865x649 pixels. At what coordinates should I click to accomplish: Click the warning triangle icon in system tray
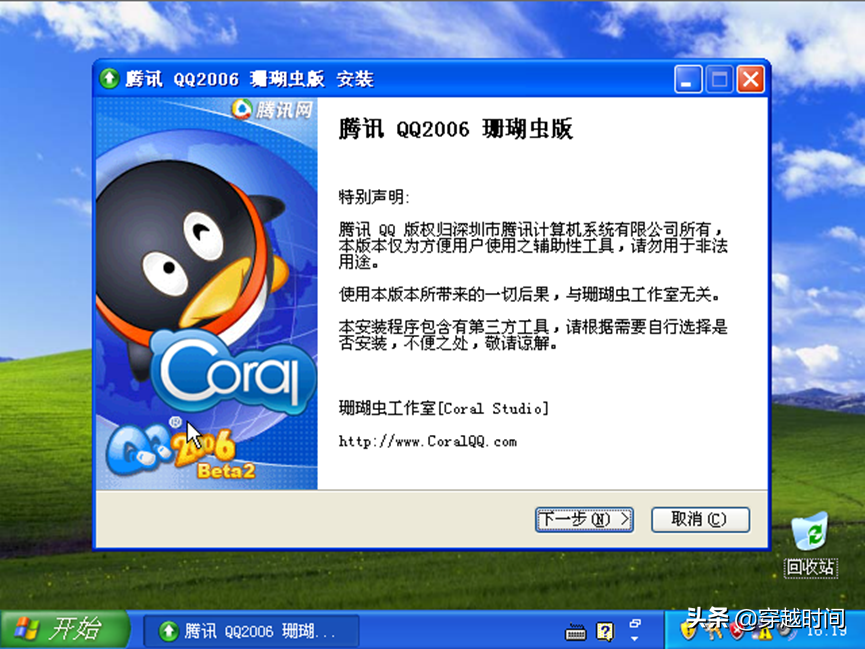pyautogui.click(x=767, y=632)
